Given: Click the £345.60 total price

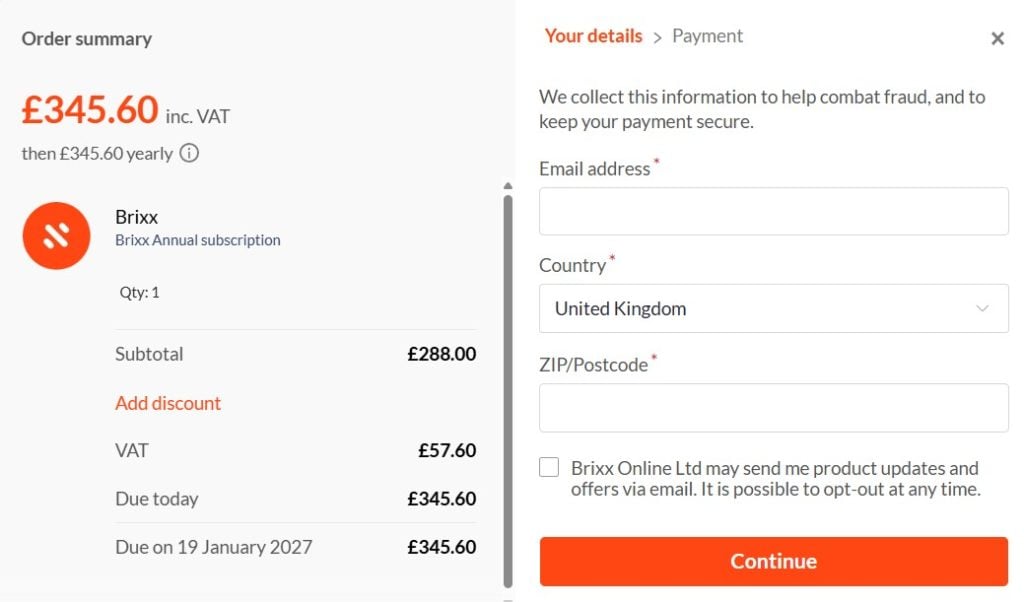Looking at the screenshot, I should [x=90, y=108].
